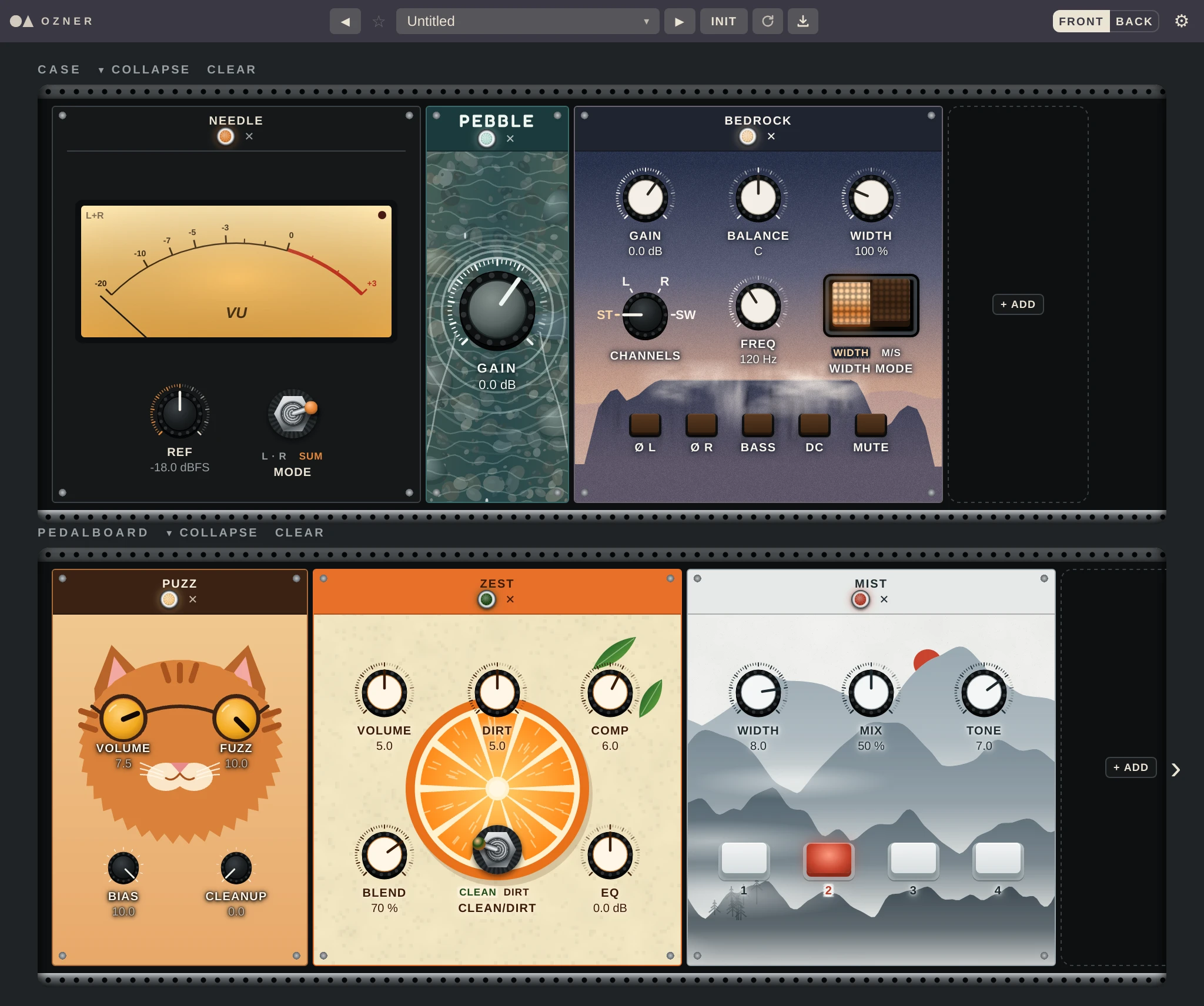
Task: Toggle the Puzz bypass light
Action: coord(169,599)
